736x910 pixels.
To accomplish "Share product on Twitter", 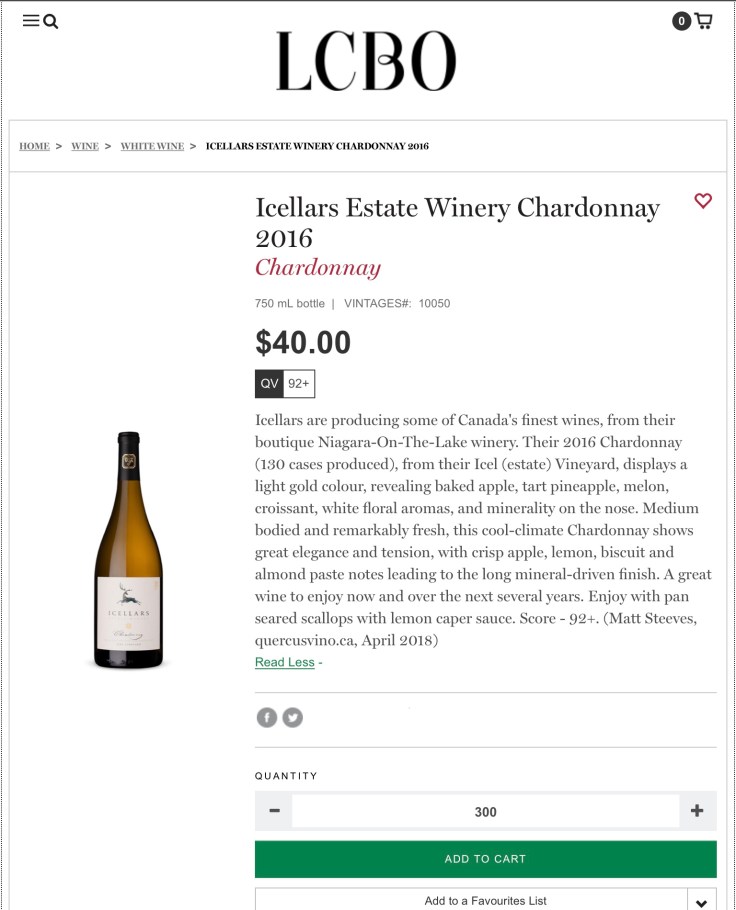I will (292, 717).
